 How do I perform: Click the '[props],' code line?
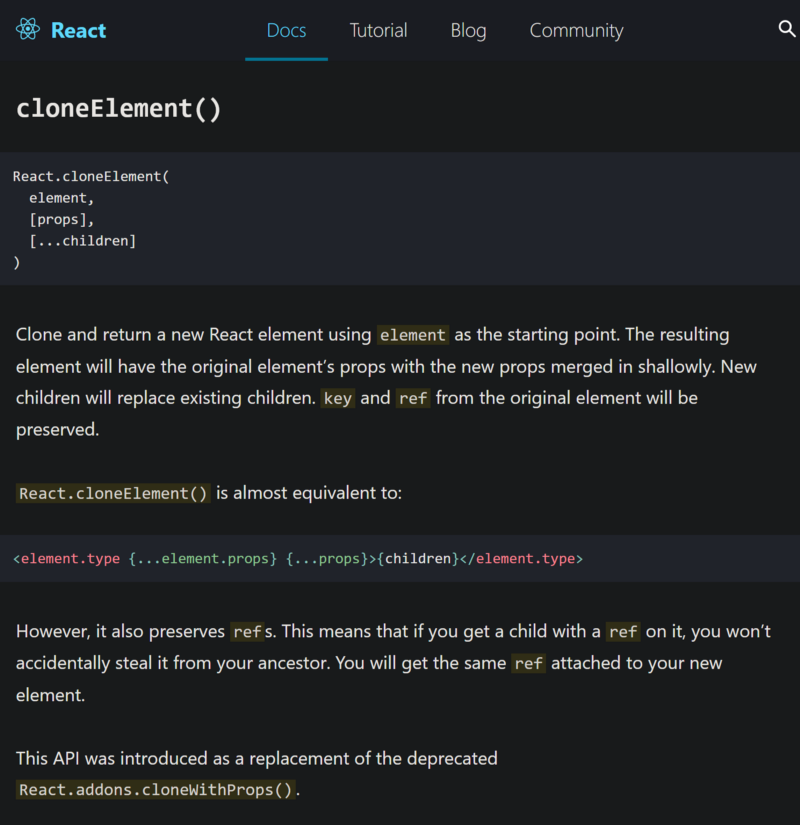62,219
